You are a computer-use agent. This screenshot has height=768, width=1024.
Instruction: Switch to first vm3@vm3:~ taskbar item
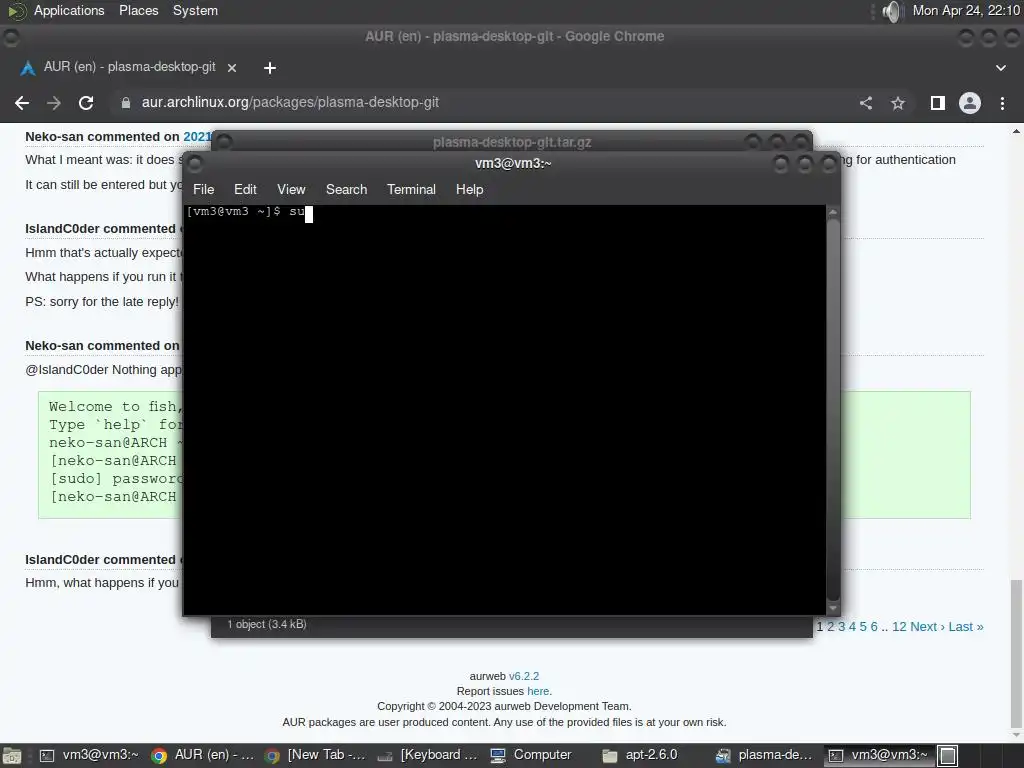pos(88,756)
